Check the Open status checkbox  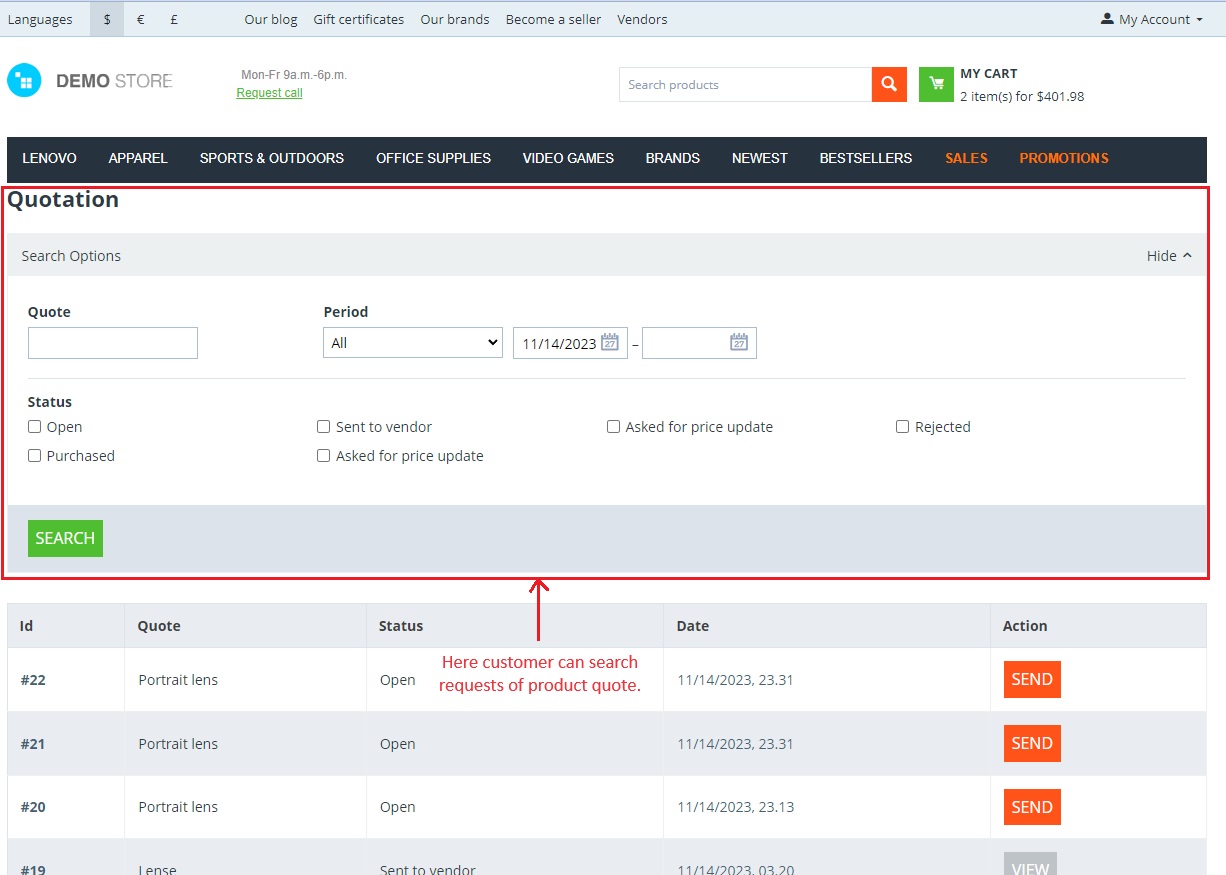point(35,426)
